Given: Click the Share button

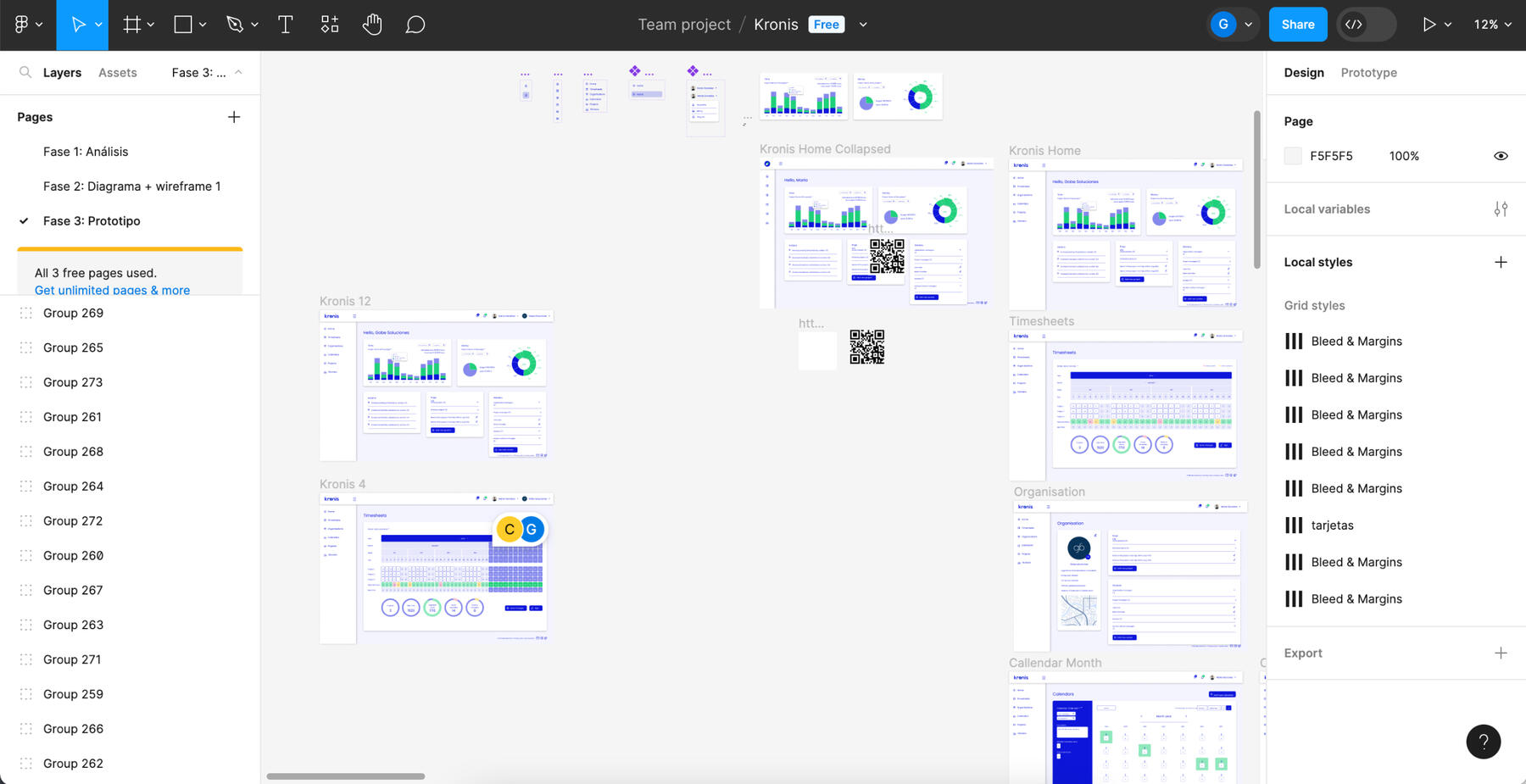Looking at the screenshot, I should [1297, 25].
